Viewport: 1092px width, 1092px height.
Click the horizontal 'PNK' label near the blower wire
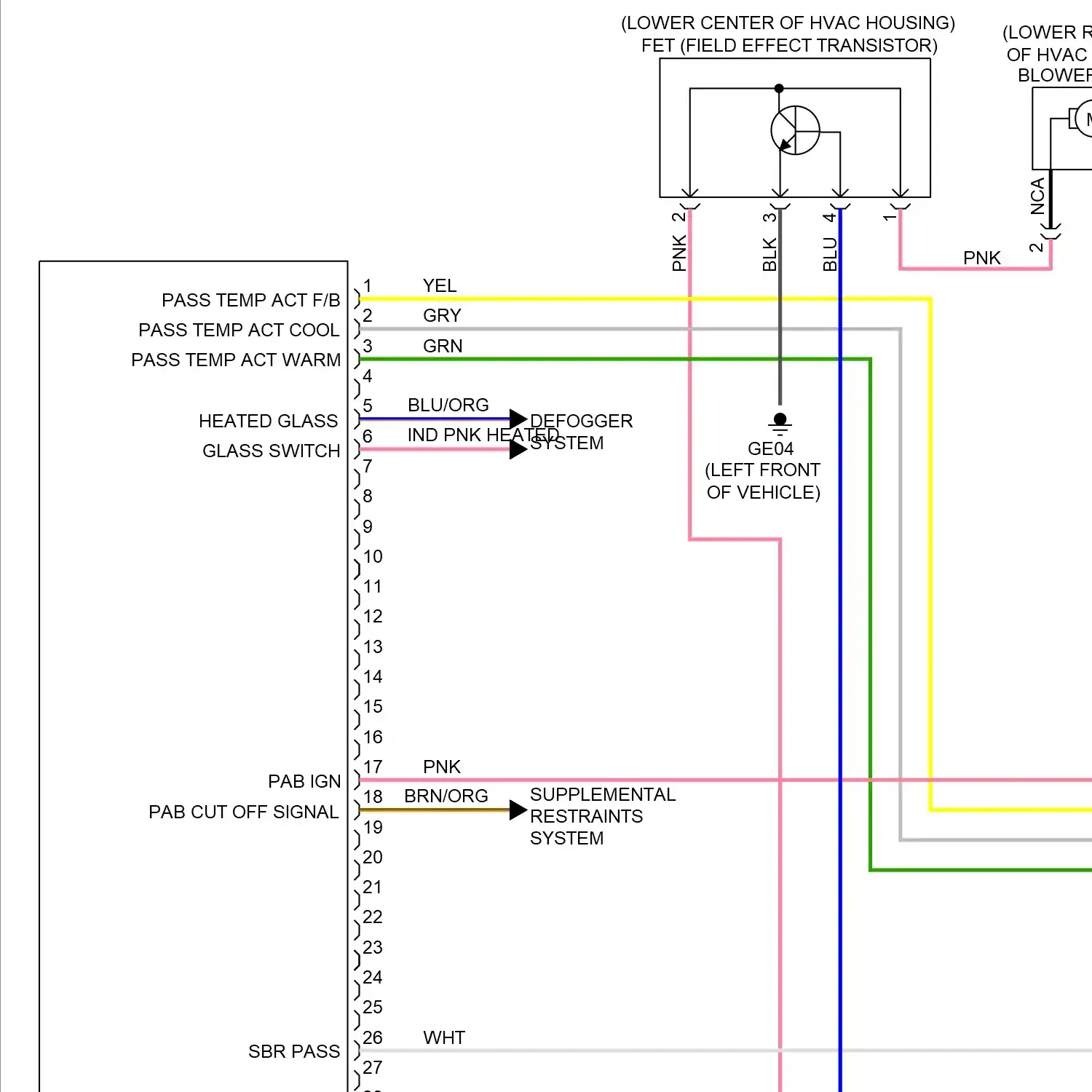click(x=982, y=258)
